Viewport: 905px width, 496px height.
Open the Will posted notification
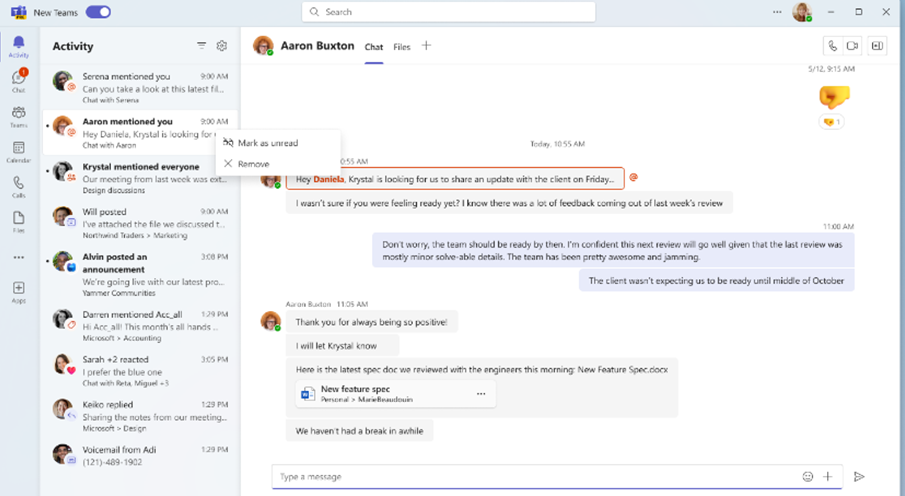[x=140, y=222]
